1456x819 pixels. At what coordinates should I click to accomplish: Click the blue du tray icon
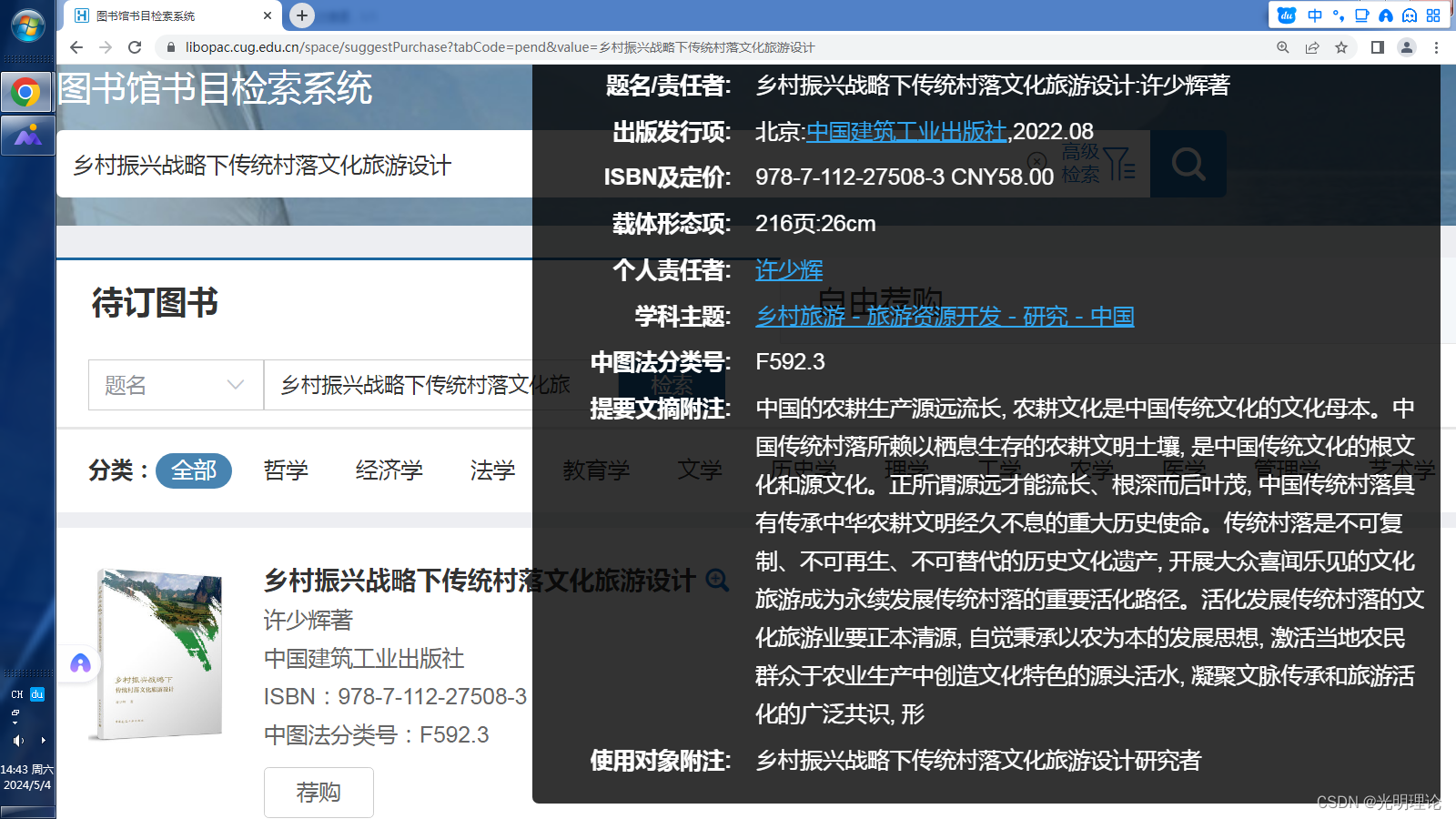(37, 694)
